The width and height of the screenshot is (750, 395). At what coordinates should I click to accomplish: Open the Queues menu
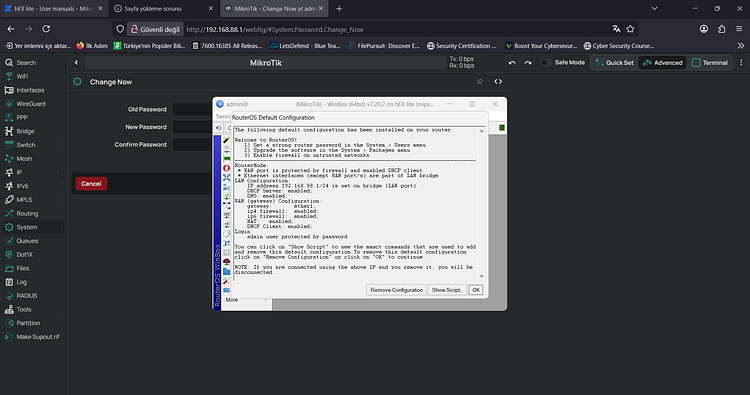point(22,241)
